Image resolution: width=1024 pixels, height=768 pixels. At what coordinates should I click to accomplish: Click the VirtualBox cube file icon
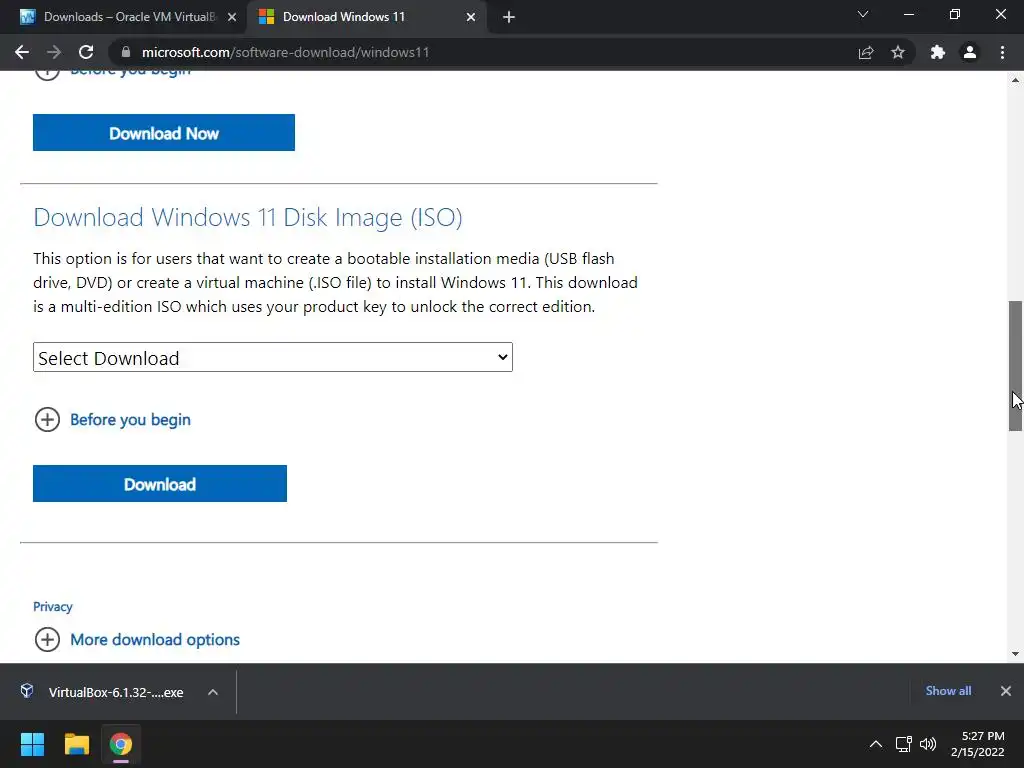[27, 691]
